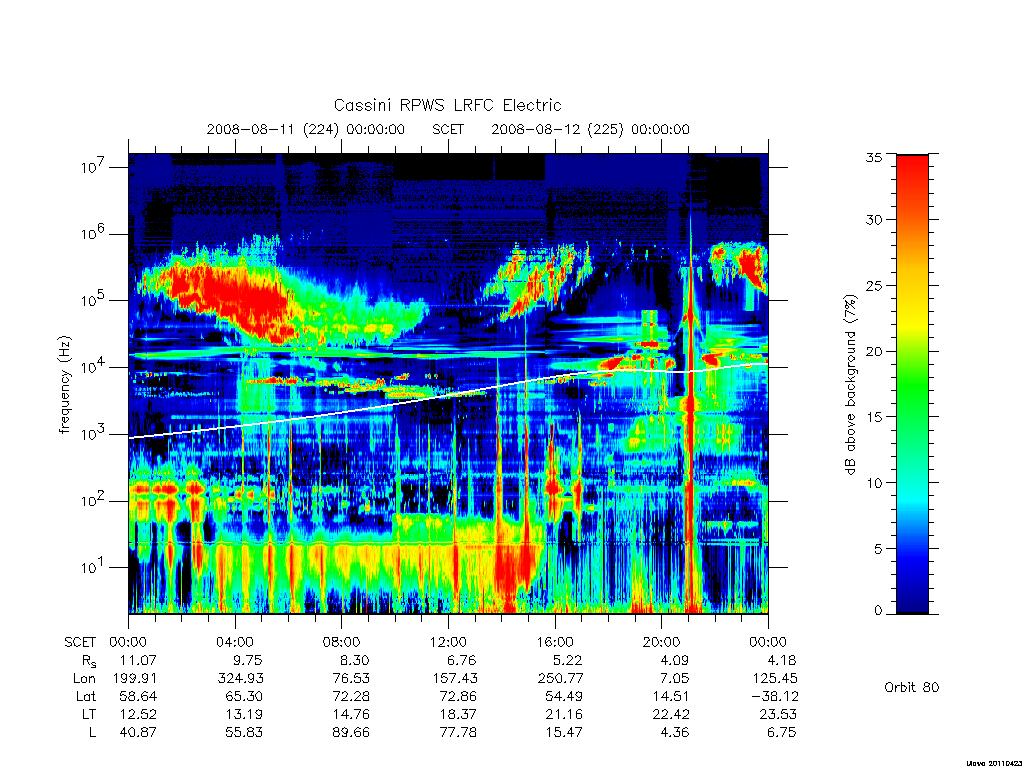Click the colorbar tick value 5

click(878, 549)
